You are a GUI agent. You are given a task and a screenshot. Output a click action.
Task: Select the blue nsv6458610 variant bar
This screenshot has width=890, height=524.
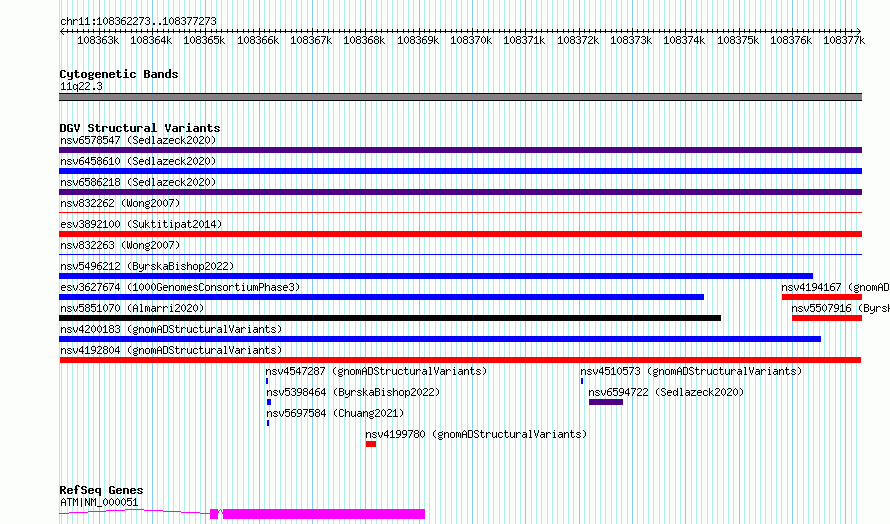pos(460,171)
